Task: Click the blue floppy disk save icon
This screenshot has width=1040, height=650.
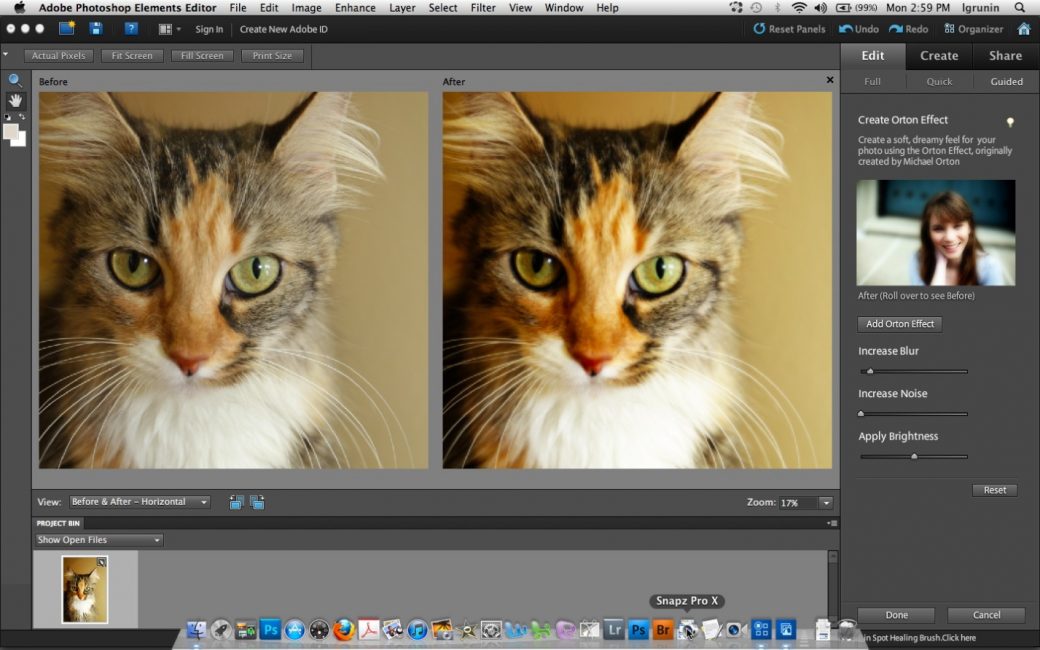Action: coord(96,29)
